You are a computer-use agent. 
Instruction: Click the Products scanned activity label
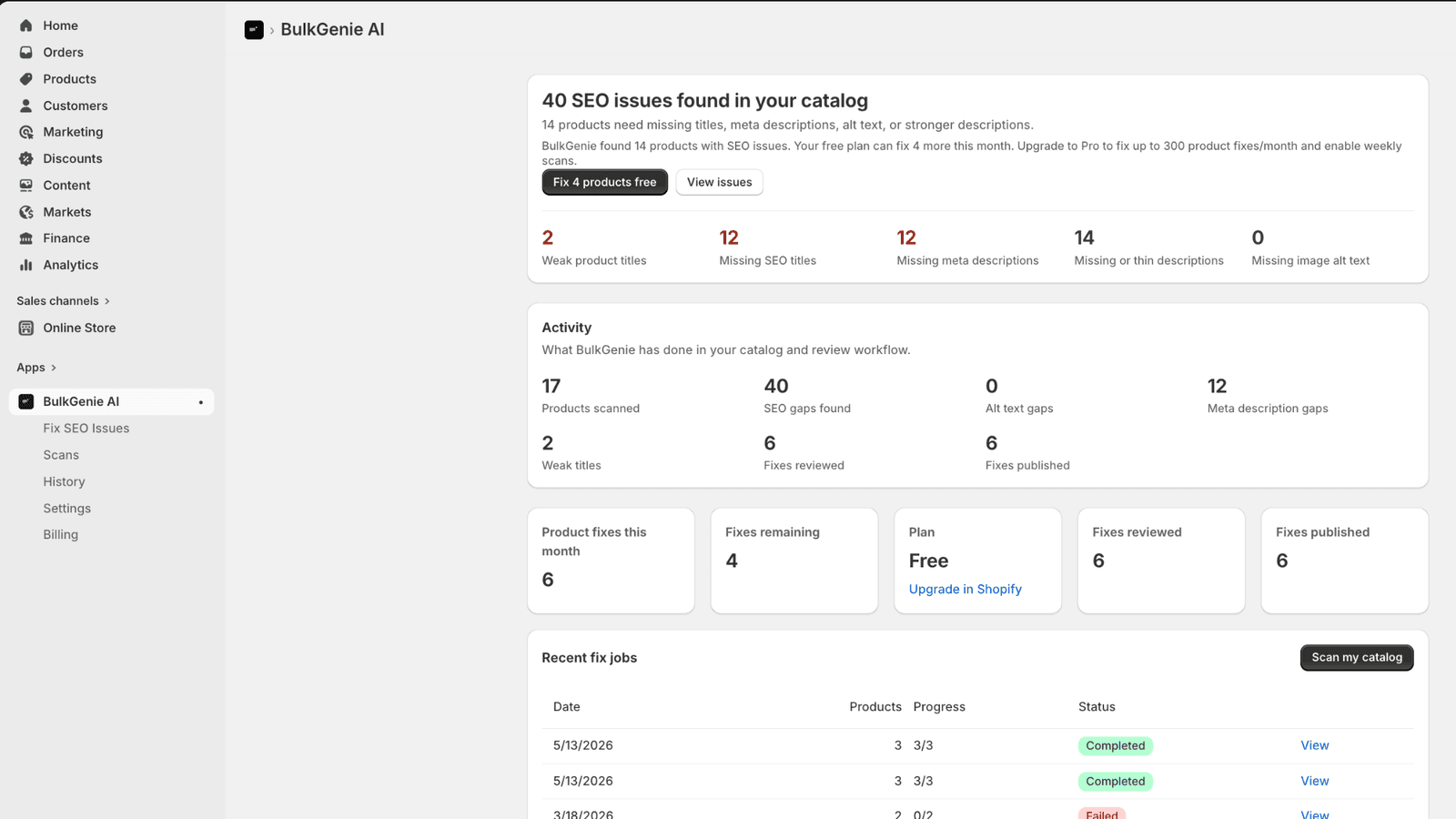tap(591, 409)
